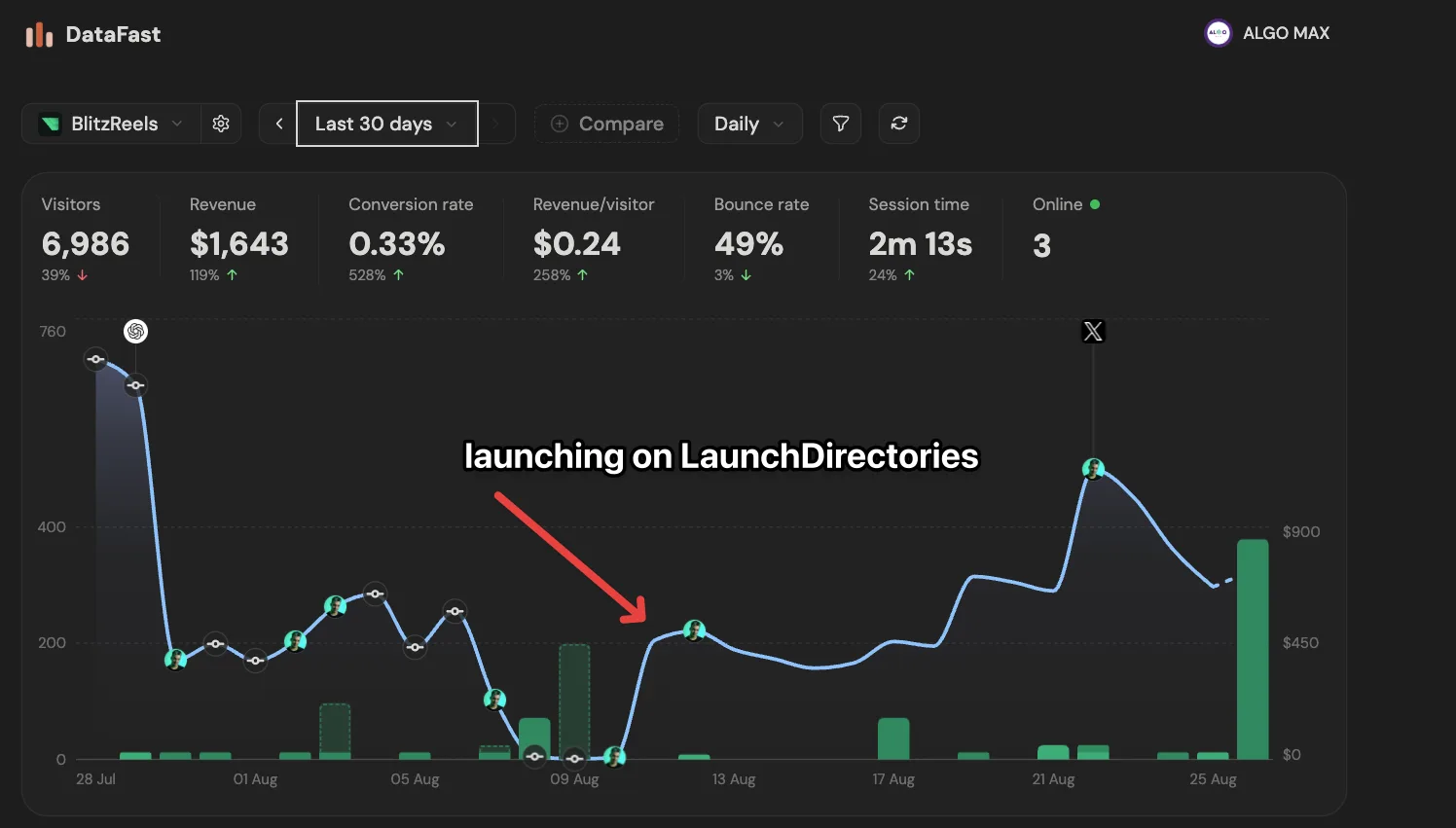The height and width of the screenshot is (828, 1456).
Task: Select the Visitors metric 6,986
Action: coord(86,243)
